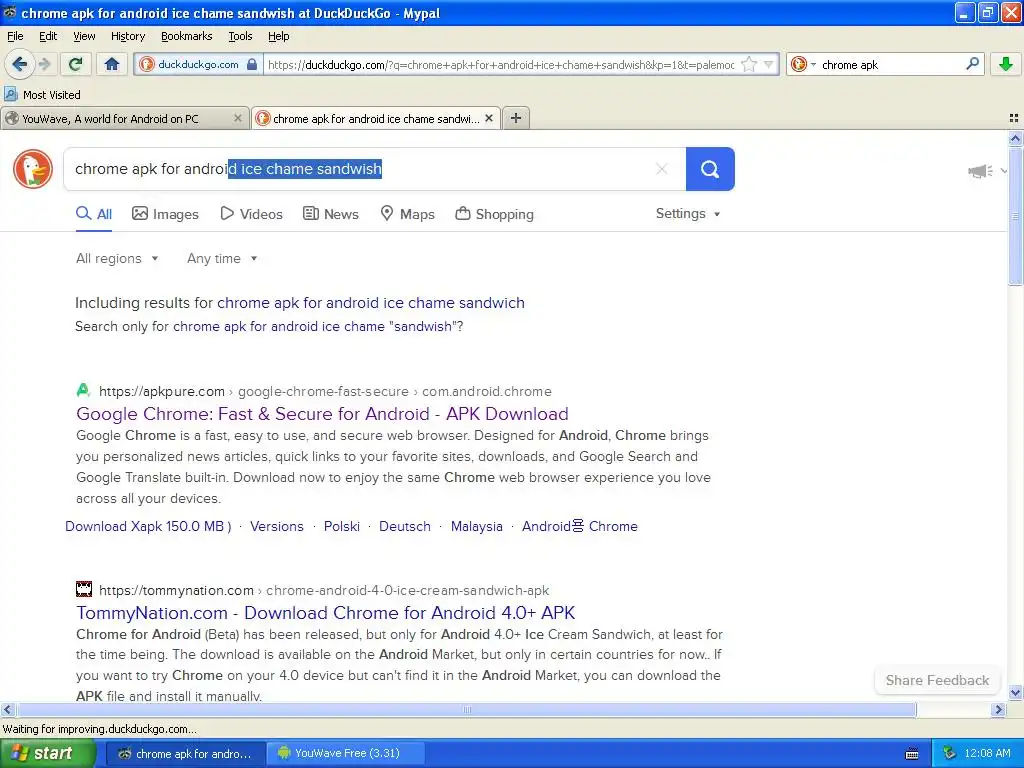Open the Deutsch sitelink
Screen dimensions: 1024x768
[405, 526]
